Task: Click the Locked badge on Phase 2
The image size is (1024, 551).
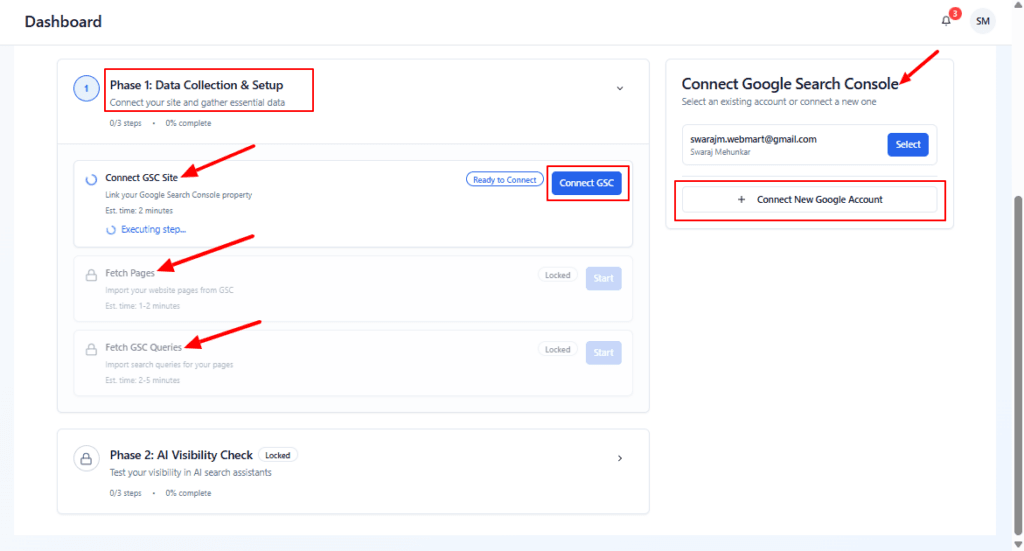Action: coord(277,455)
